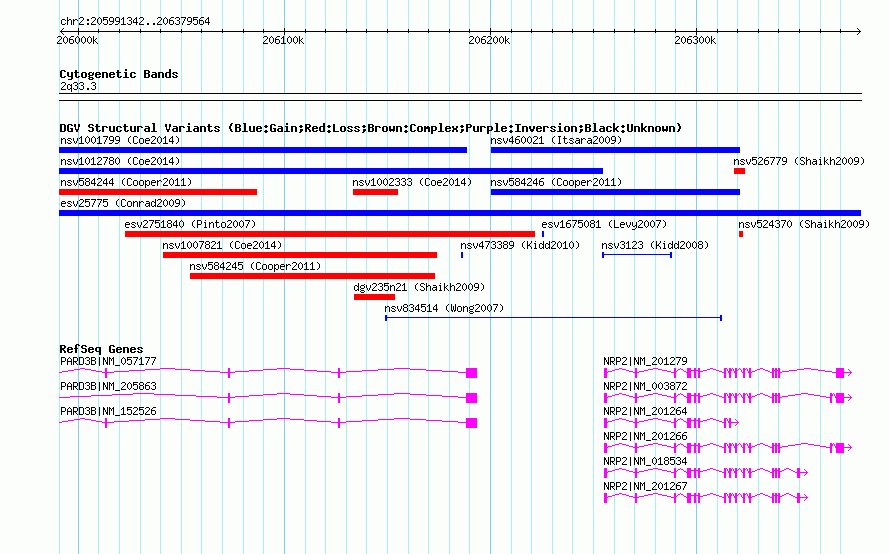Click the 206100k ruler tick label

pyautogui.click(x=283, y=40)
